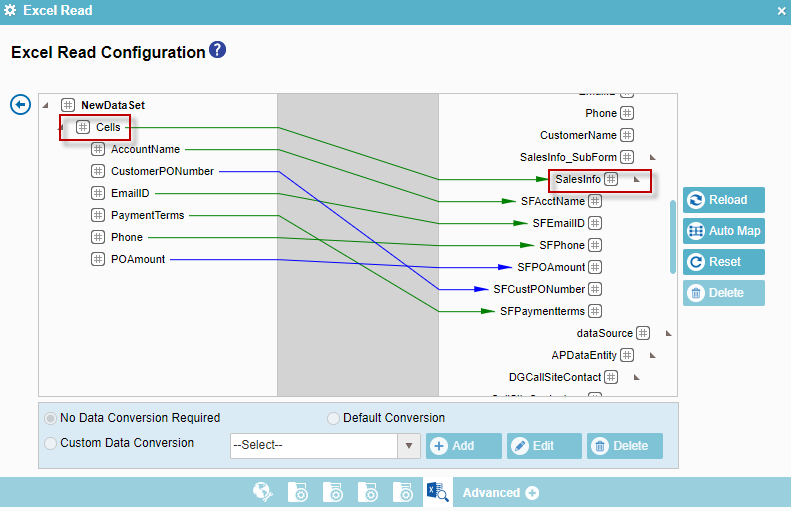The height and width of the screenshot is (511, 791).
Task: Collapse the NewDataSet tree node
Action: point(45,105)
